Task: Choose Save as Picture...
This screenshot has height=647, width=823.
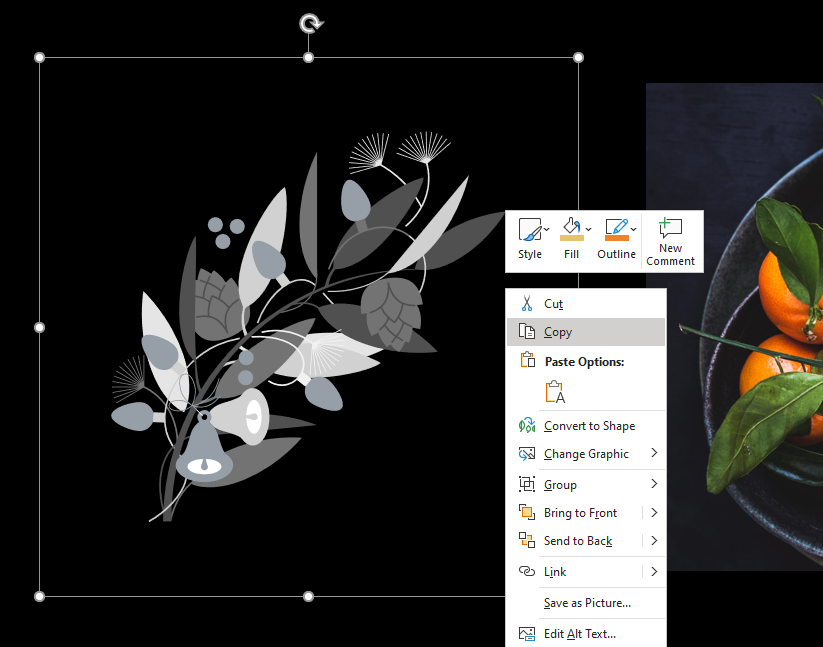Action: click(586, 603)
